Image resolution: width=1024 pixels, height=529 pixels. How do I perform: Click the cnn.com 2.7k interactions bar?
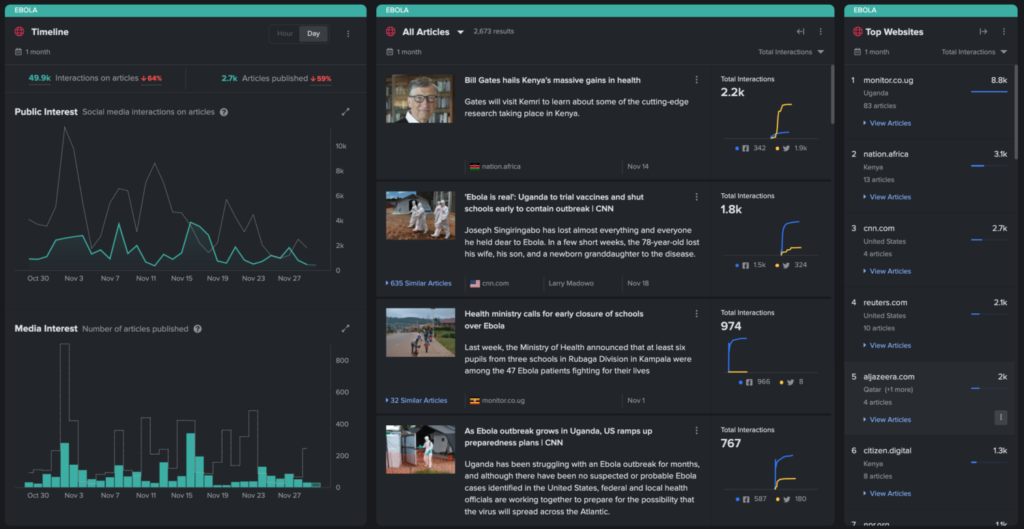pos(989,240)
